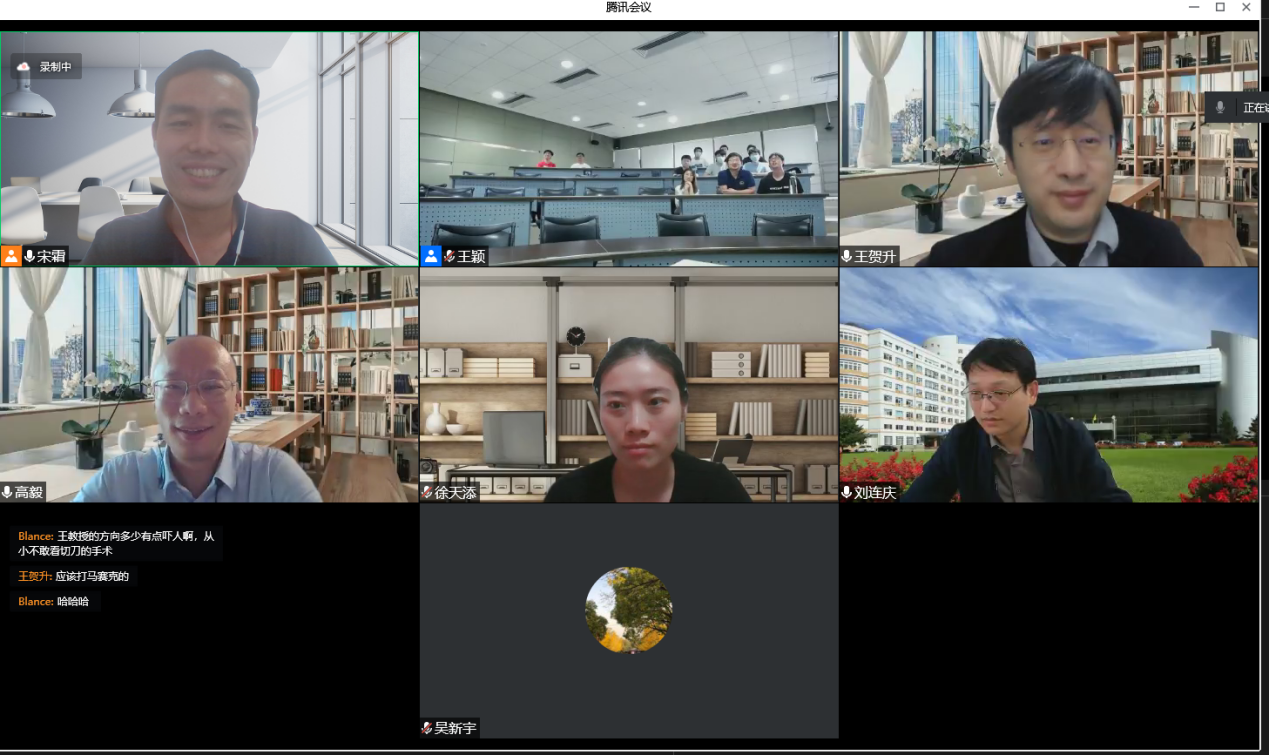Click the microphone icon next to 宋霜

point(29,256)
